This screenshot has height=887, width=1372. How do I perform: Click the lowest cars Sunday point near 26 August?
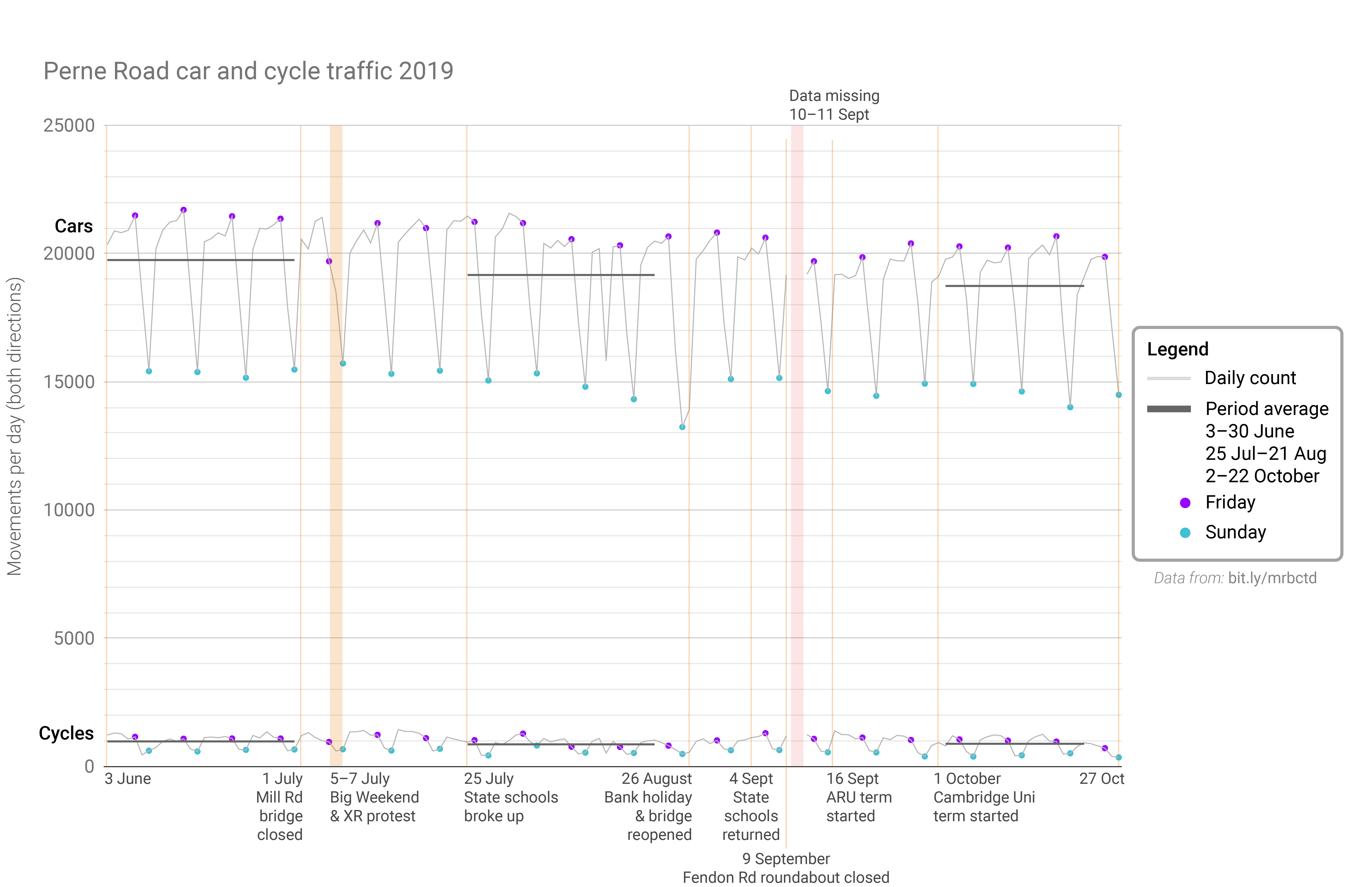pos(682,427)
